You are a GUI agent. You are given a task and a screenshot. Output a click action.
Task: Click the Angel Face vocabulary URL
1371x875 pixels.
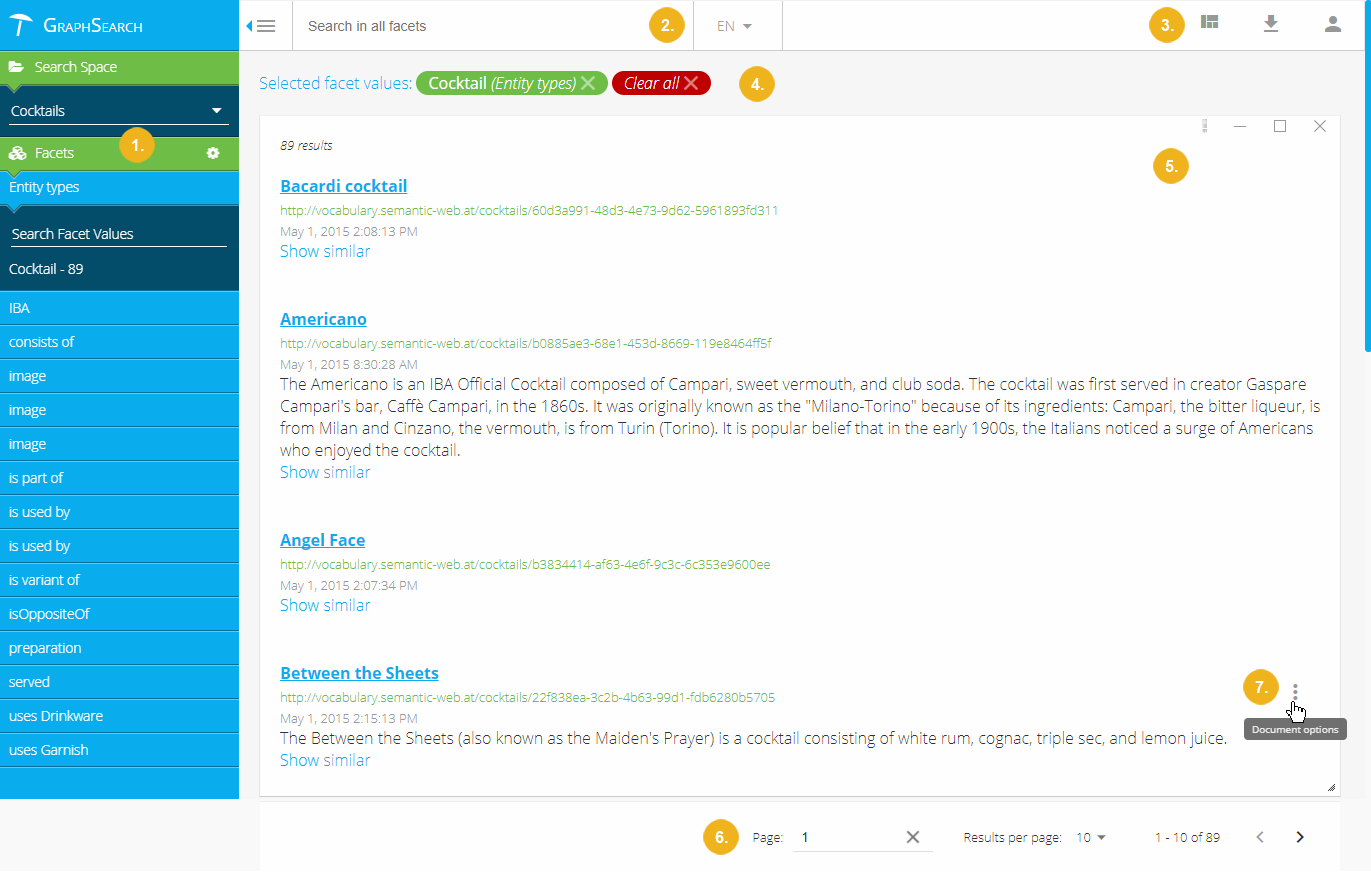[525, 565]
